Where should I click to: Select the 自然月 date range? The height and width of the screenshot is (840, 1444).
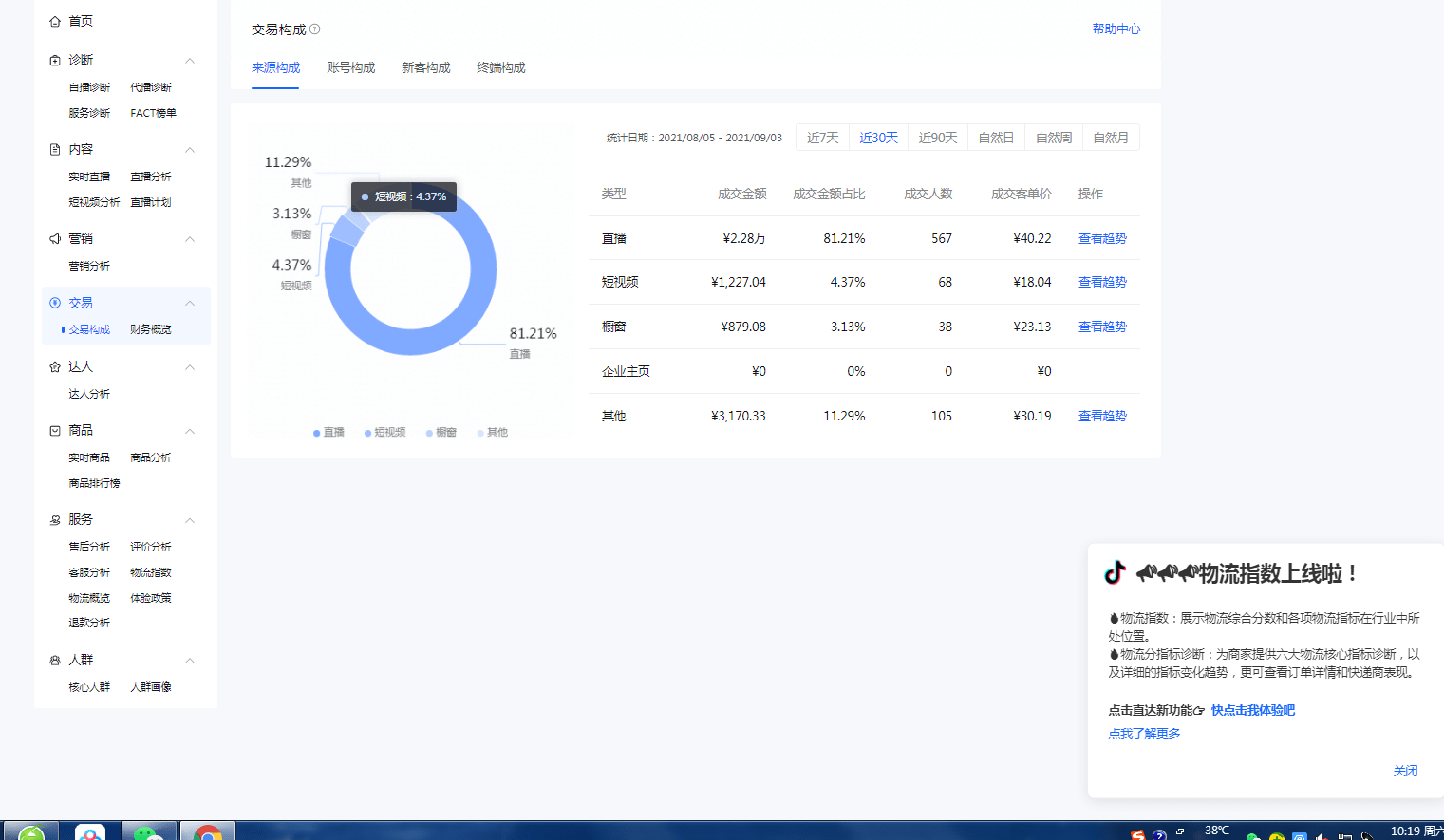[x=1111, y=138]
